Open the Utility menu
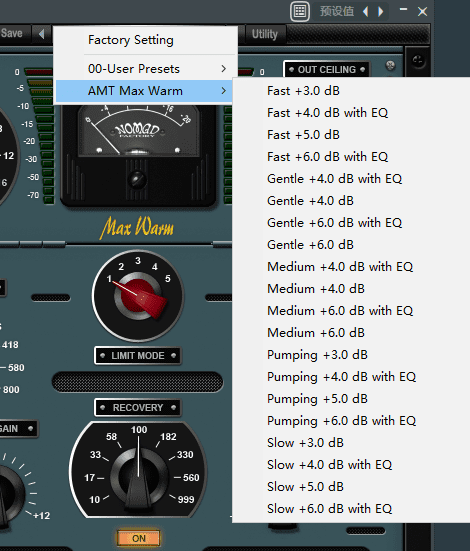The height and width of the screenshot is (551, 470). tap(265, 34)
